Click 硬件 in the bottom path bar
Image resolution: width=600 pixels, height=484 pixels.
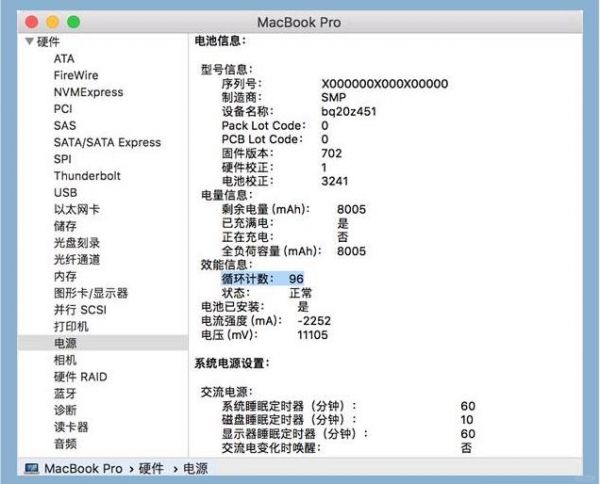coord(151,469)
